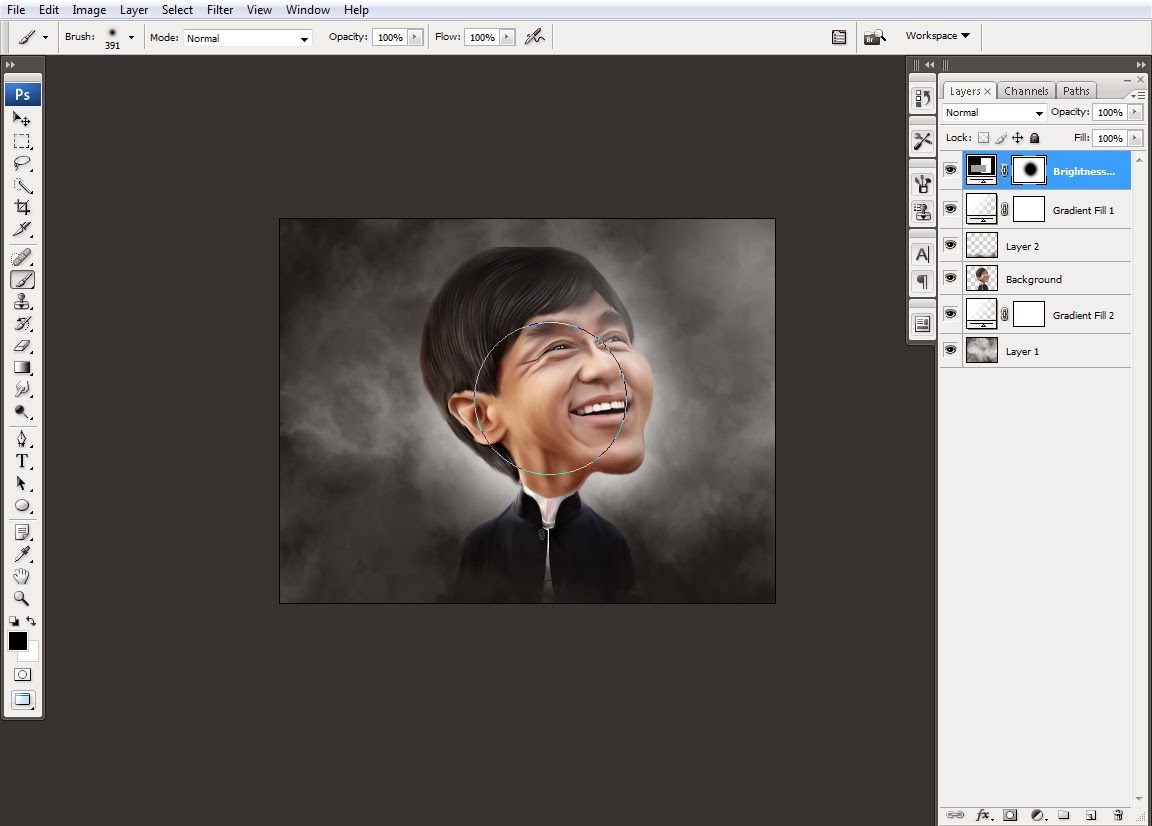Image resolution: width=1152 pixels, height=826 pixels.
Task: Open the brush Mode dropdown
Action: click(x=248, y=38)
